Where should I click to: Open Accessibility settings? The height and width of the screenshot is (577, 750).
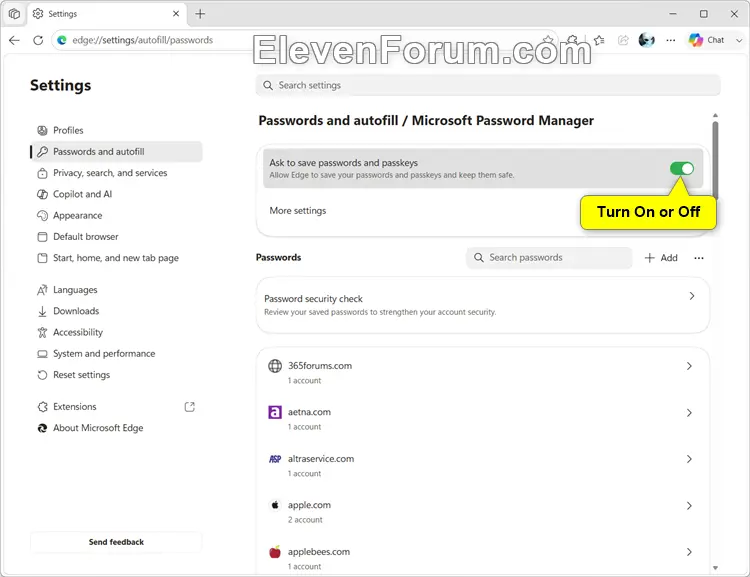click(x=116, y=332)
